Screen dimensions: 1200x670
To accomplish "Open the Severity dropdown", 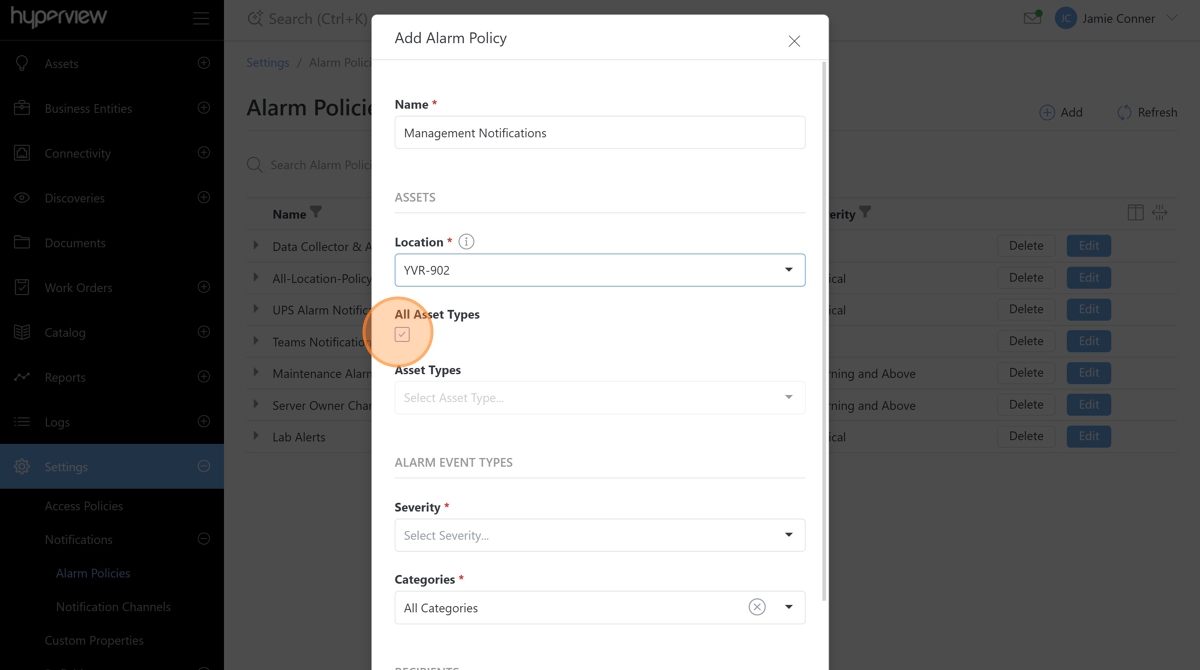I will point(600,535).
